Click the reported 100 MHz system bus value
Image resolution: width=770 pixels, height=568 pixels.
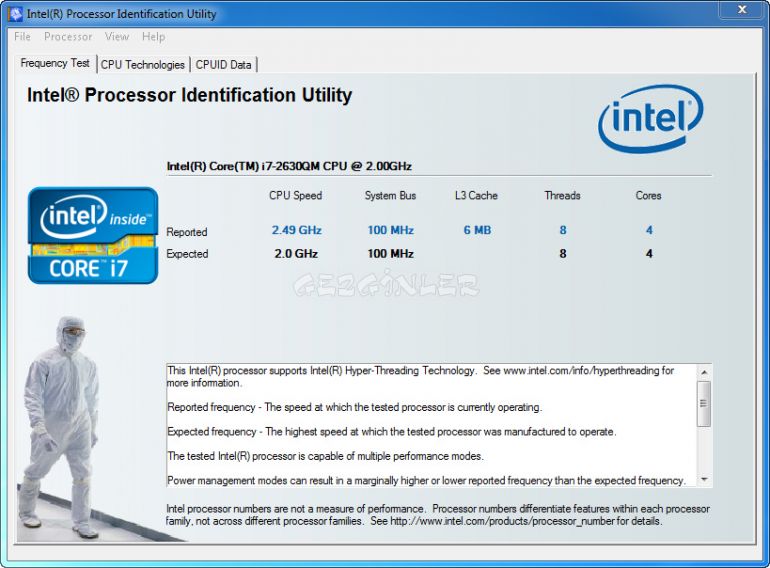(391, 230)
